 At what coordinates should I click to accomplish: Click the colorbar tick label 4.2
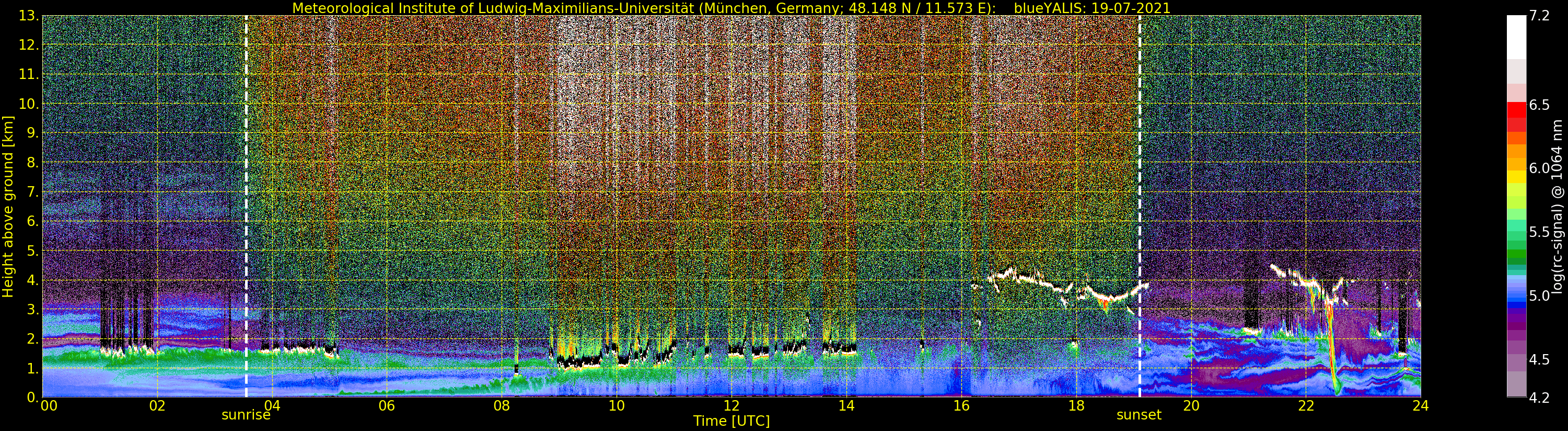pyautogui.click(x=1539, y=398)
